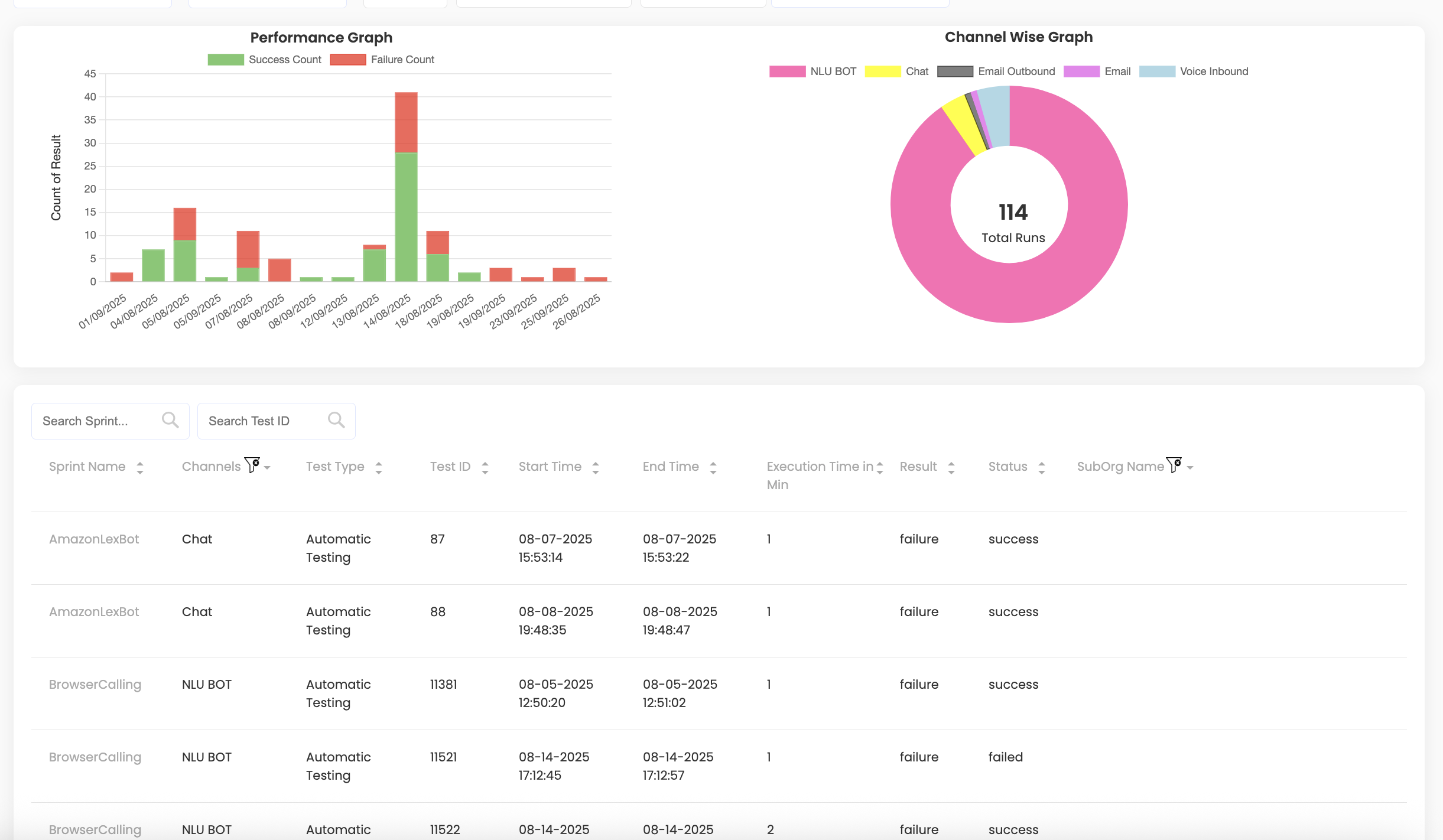Open the SubOrg Name filter icon
Viewport: 1443px width, 840px height.
point(1174,465)
